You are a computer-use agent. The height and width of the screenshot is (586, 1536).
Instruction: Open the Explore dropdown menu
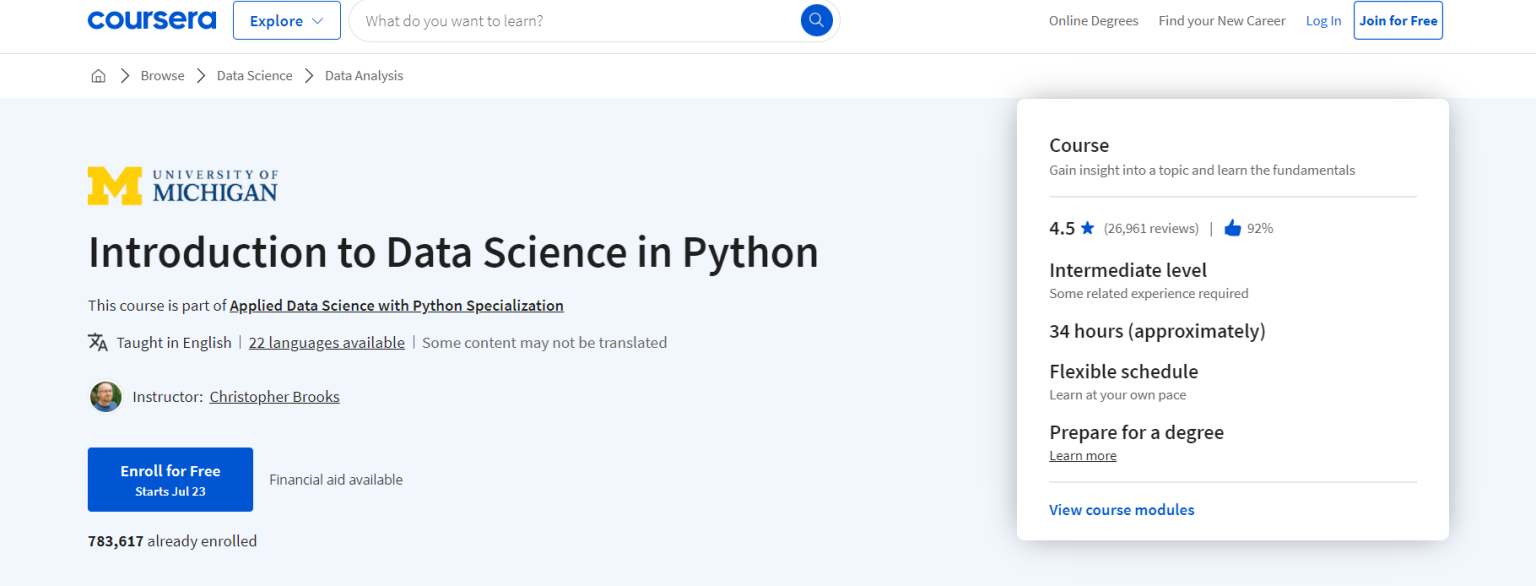(x=286, y=20)
